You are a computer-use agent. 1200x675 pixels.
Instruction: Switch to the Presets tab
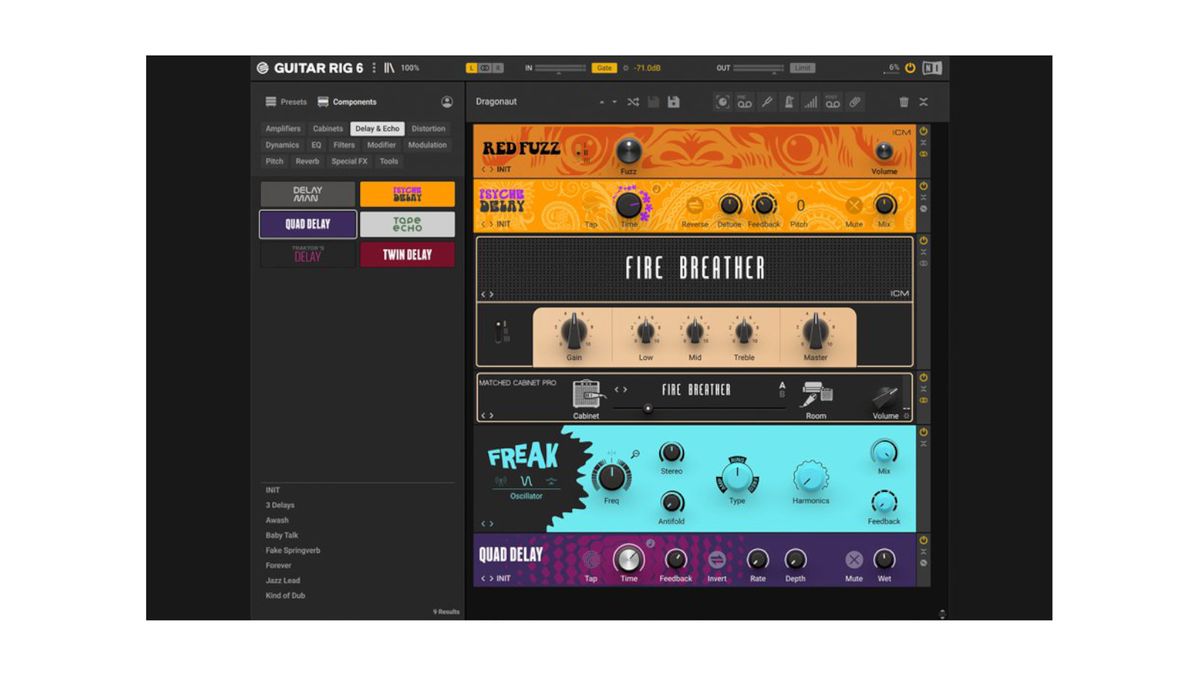tap(289, 101)
